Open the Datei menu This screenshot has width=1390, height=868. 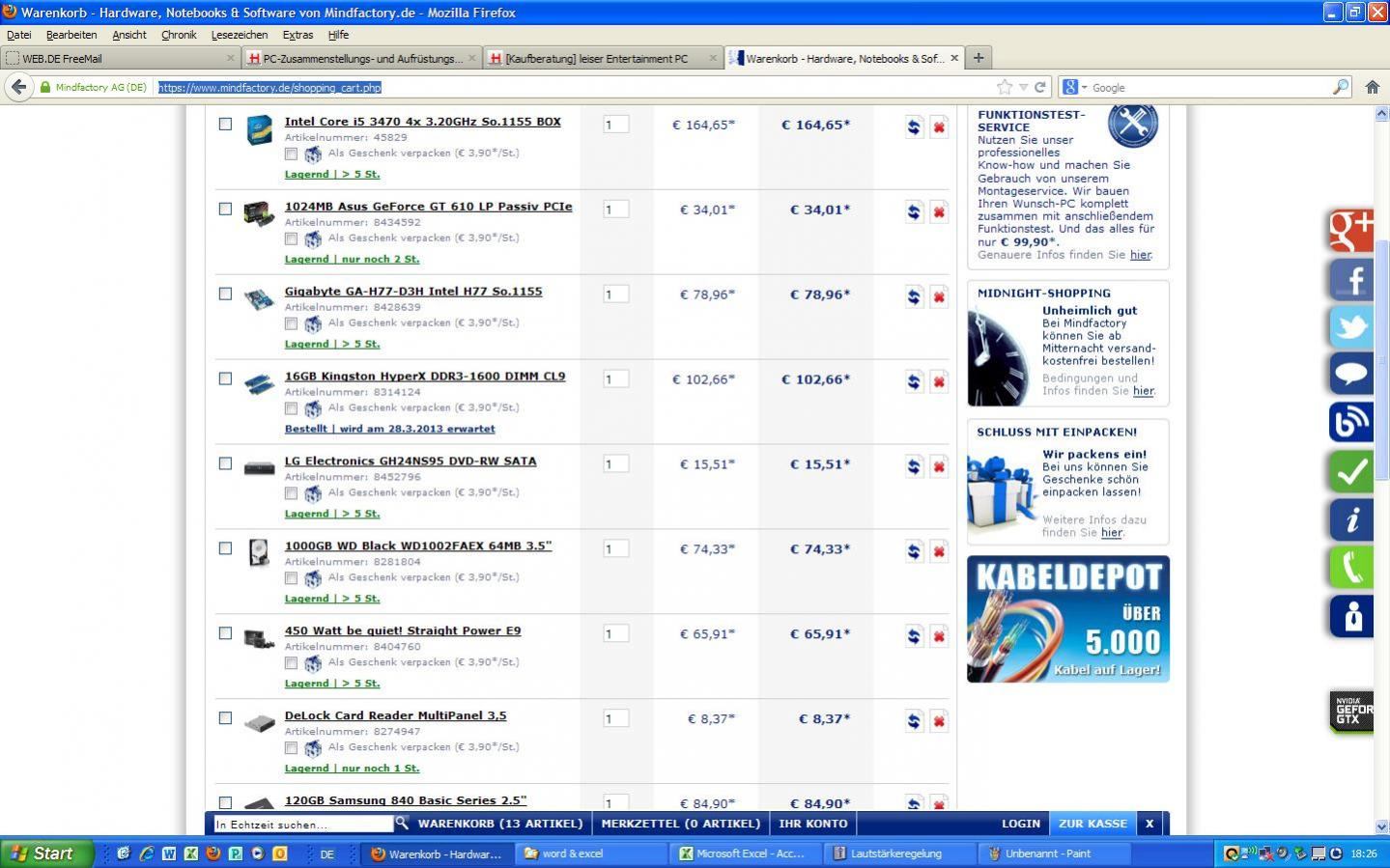click(18, 35)
